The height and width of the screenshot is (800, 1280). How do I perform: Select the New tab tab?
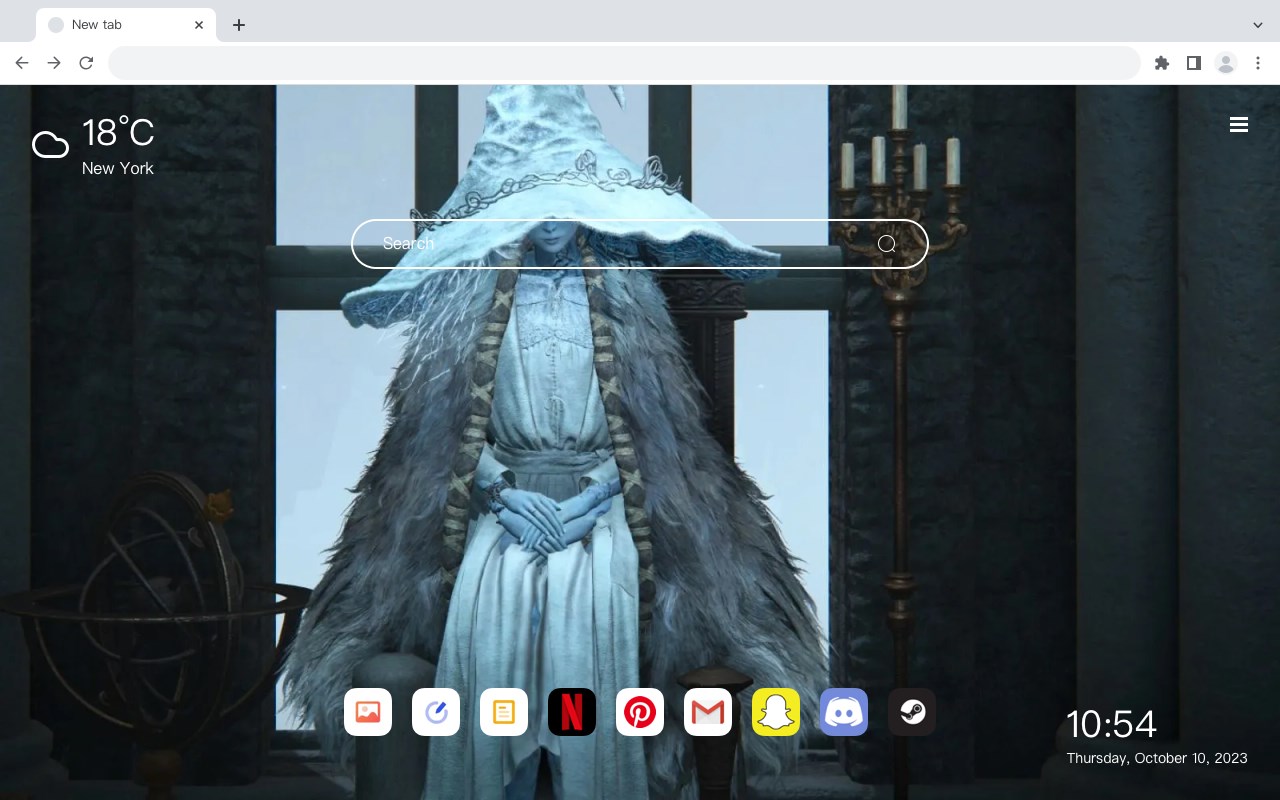click(x=126, y=25)
